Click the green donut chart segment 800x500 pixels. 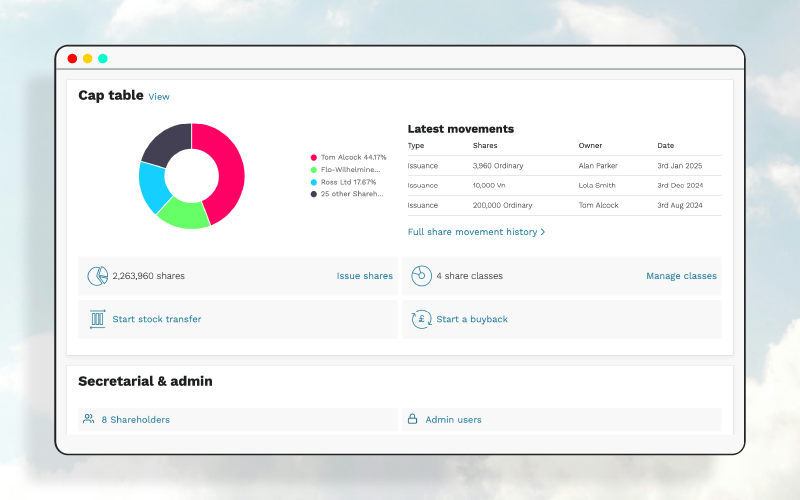pyautogui.click(x=185, y=214)
